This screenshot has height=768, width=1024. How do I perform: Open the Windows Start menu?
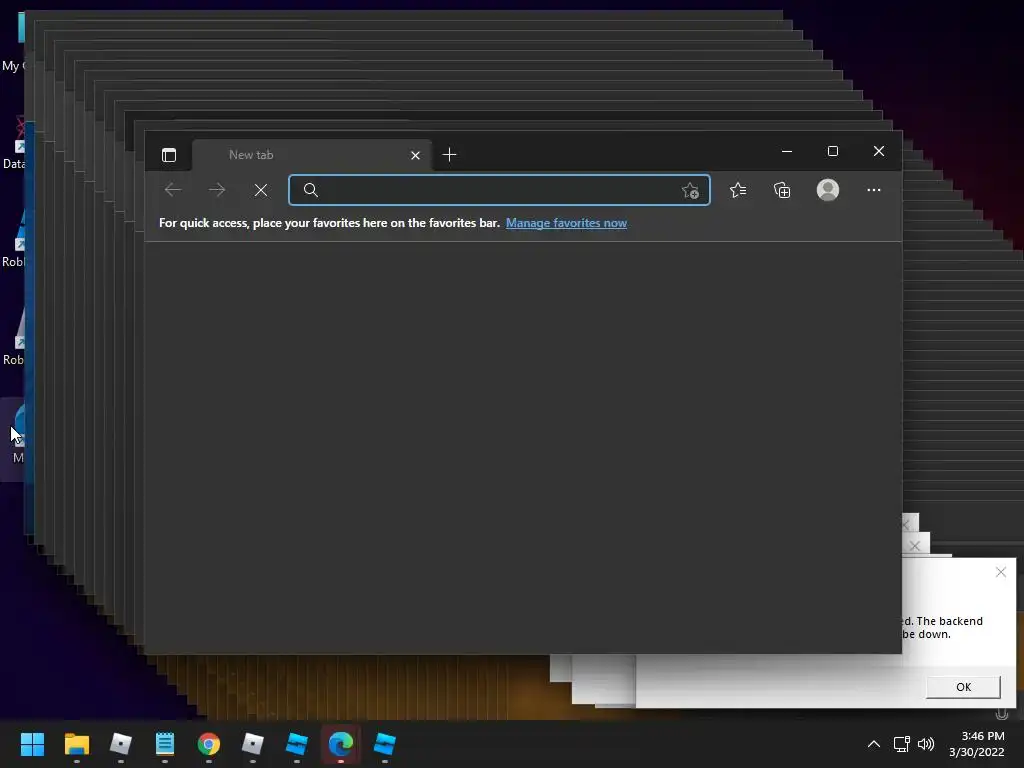point(33,744)
